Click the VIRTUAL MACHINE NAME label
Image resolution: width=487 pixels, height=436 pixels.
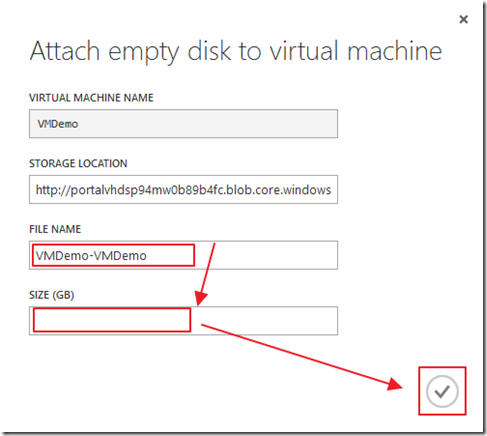[x=91, y=98]
